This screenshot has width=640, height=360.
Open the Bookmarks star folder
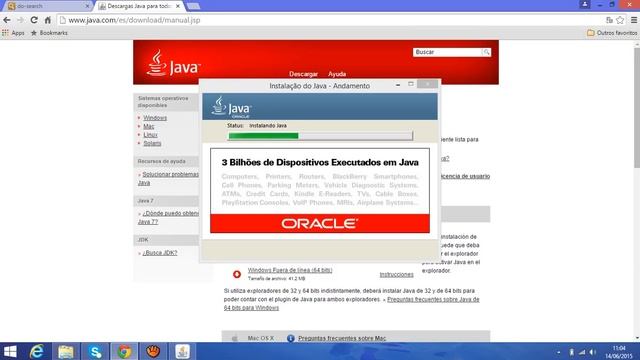click(x=49, y=33)
